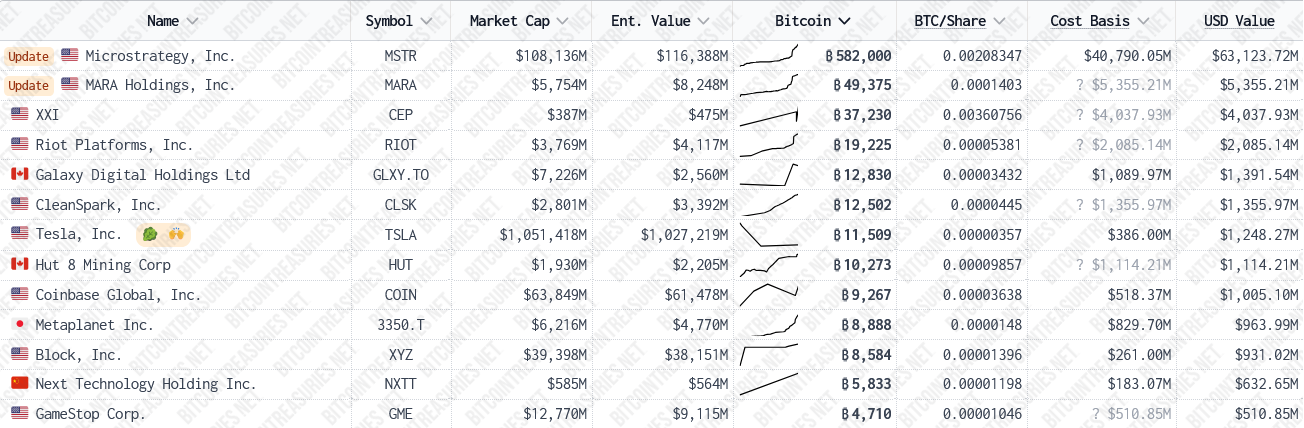Click the Bitcoin column header sort arrow
Screen dimensions: 1304x428
pyautogui.click(x=845, y=21)
